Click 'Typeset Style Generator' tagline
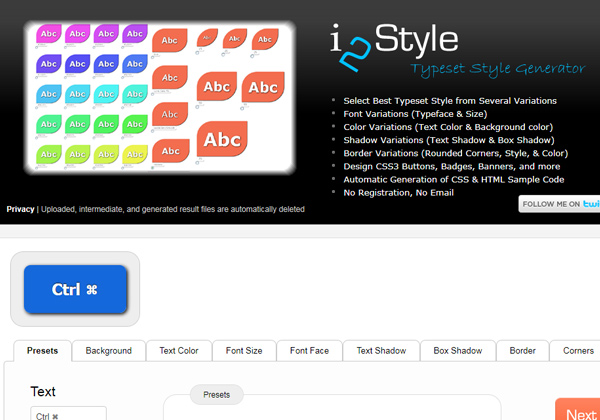The image size is (600, 420). coord(497,69)
